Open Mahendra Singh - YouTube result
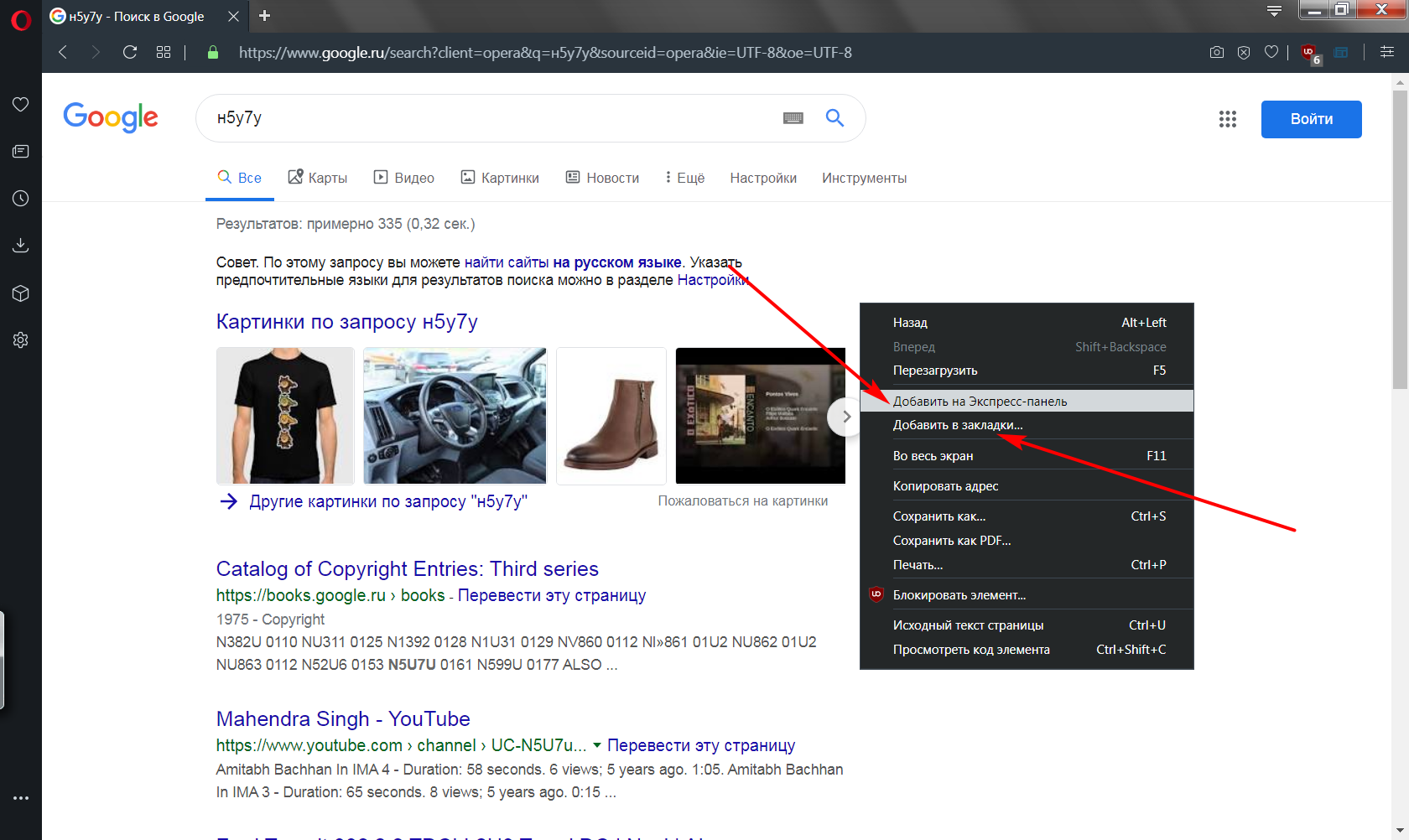The image size is (1409, 840). point(343,719)
